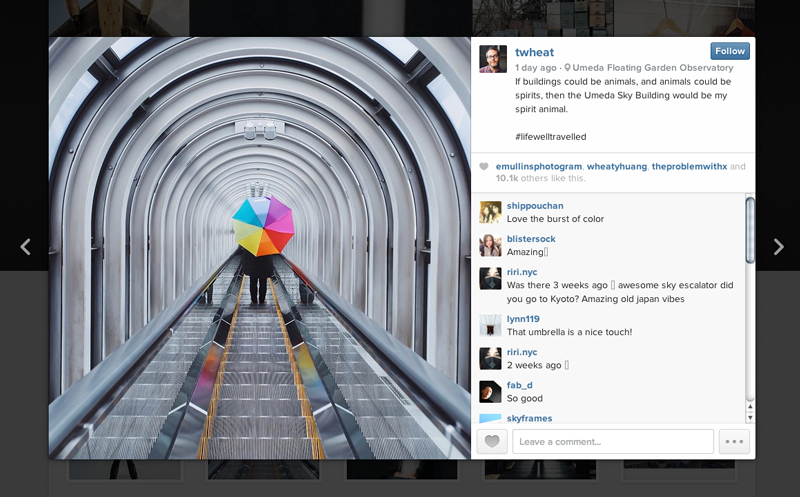The image size is (800, 497).
Task: Click the heart like button
Action: pos(491,442)
